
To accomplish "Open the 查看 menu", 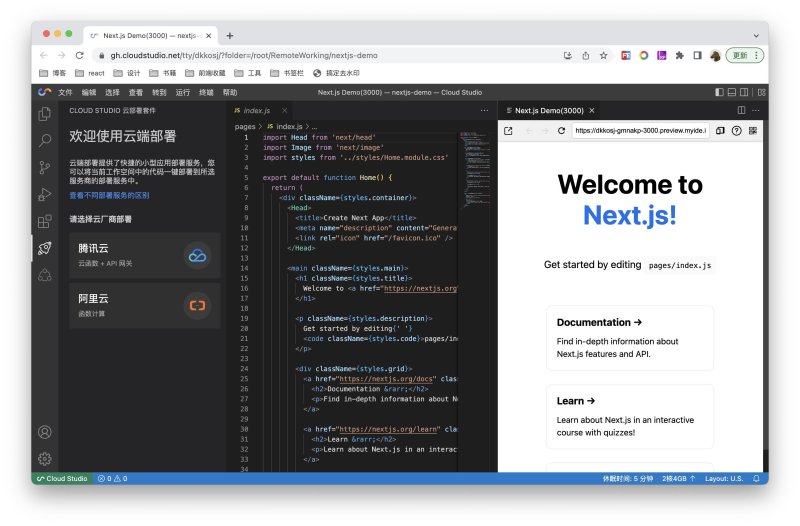I will pyautogui.click(x=136, y=92).
